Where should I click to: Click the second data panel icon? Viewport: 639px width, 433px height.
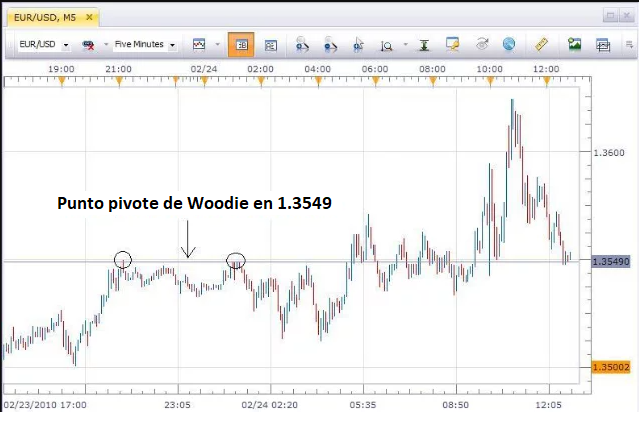tap(270, 45)
